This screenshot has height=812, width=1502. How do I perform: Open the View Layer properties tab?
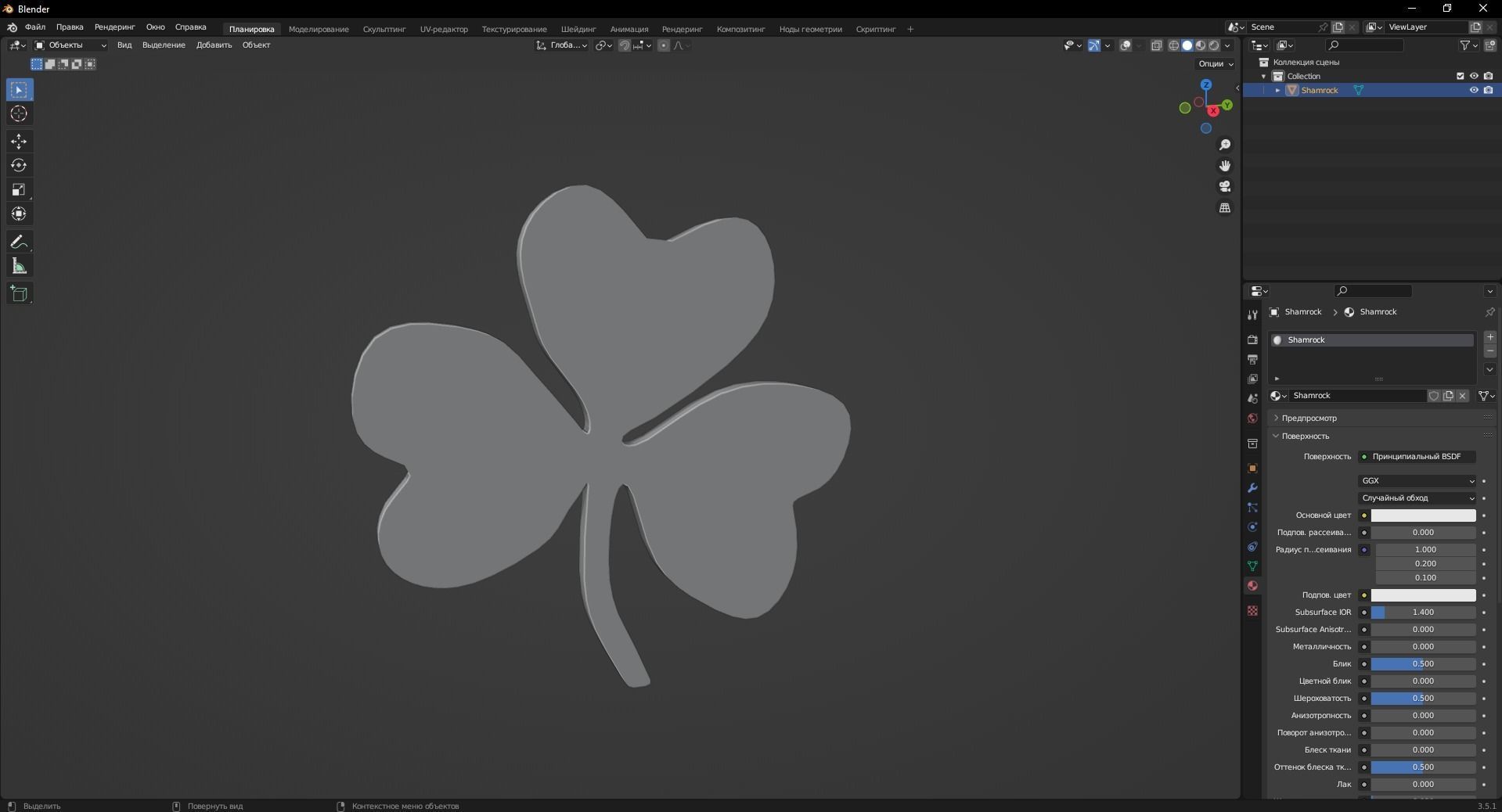pyautogui.click(x=1252, y=379)
